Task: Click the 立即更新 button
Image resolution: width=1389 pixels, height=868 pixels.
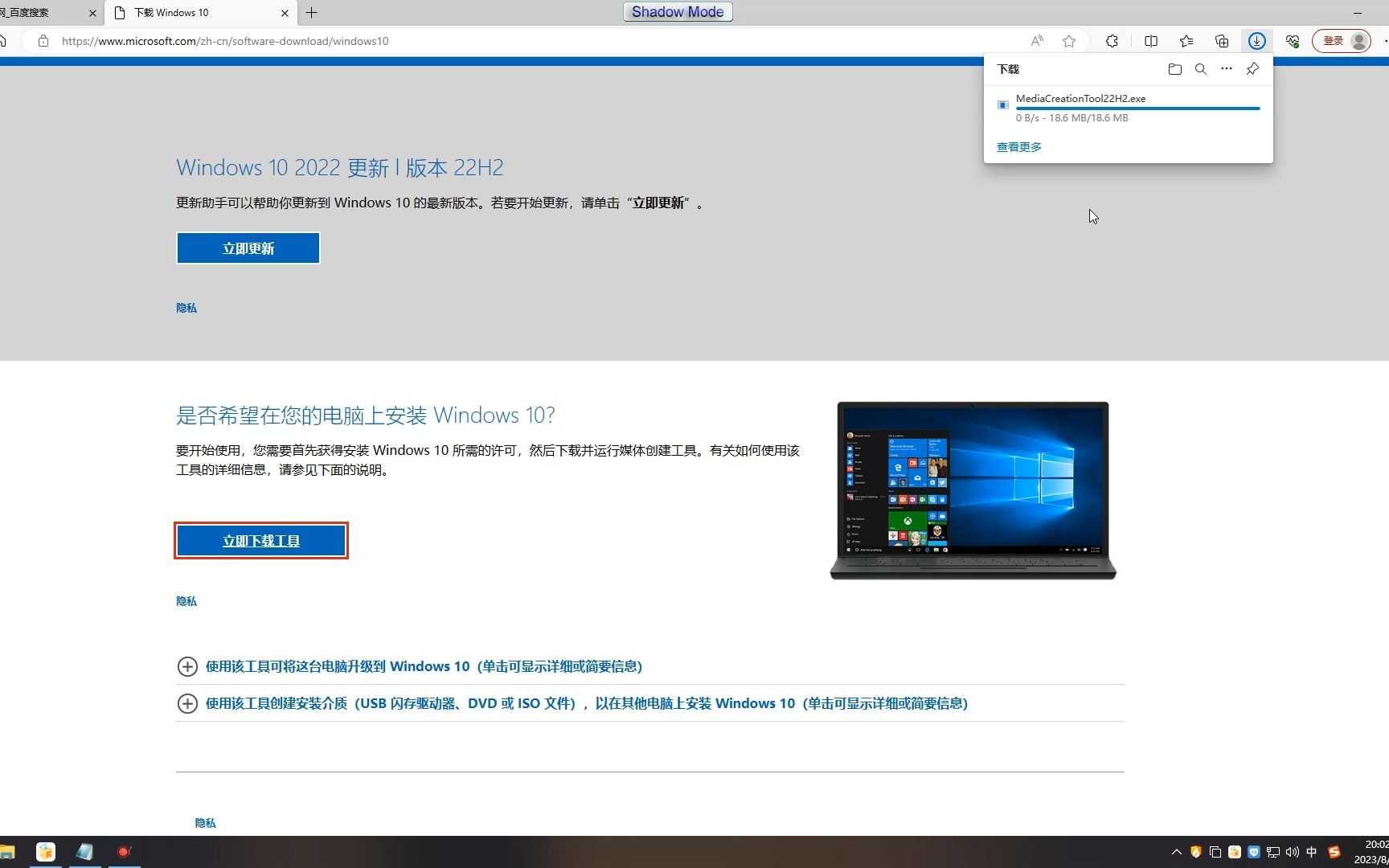Action: click(x=248, y=248)
